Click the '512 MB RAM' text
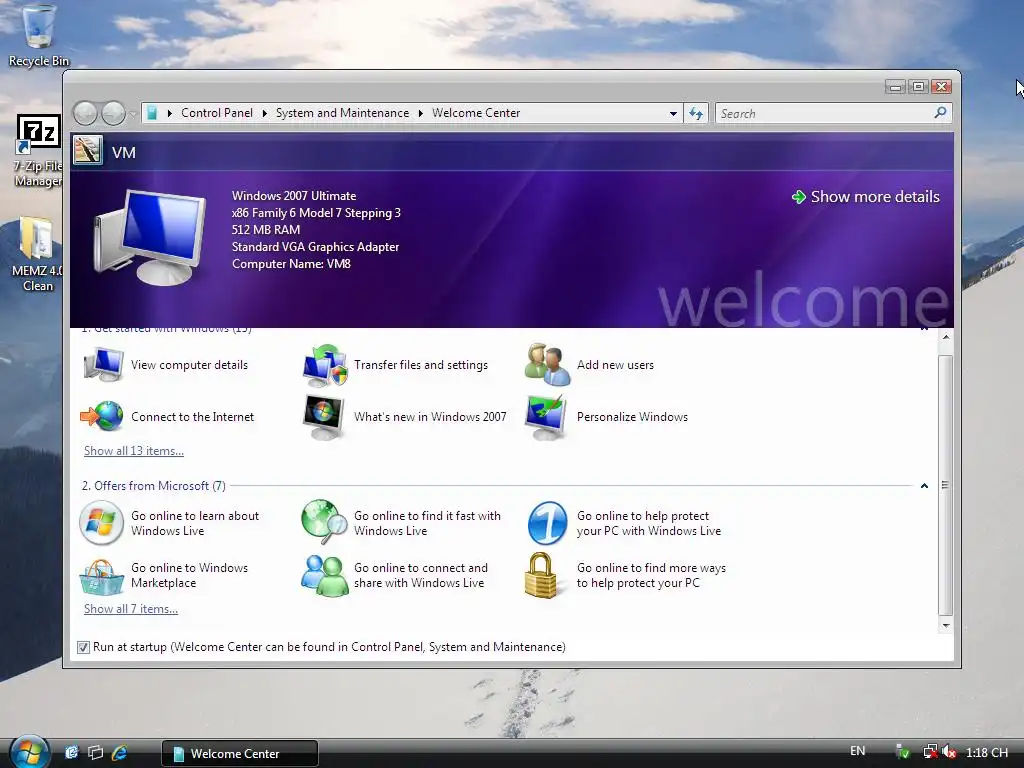Screen dimensions: 1024x768 pos(266,229)
